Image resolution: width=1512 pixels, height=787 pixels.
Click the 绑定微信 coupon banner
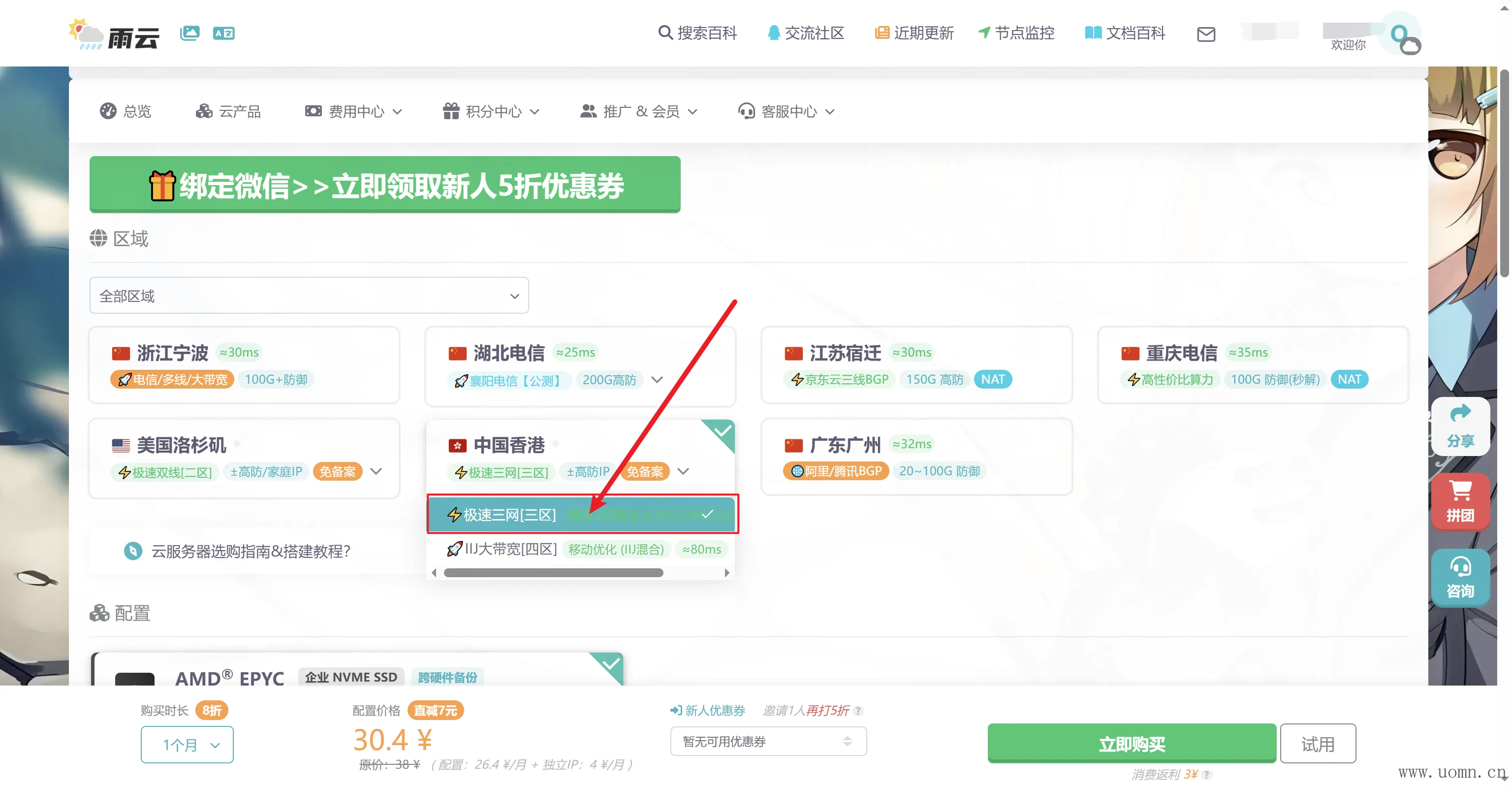pyautogui.click(x=384, y=184)
